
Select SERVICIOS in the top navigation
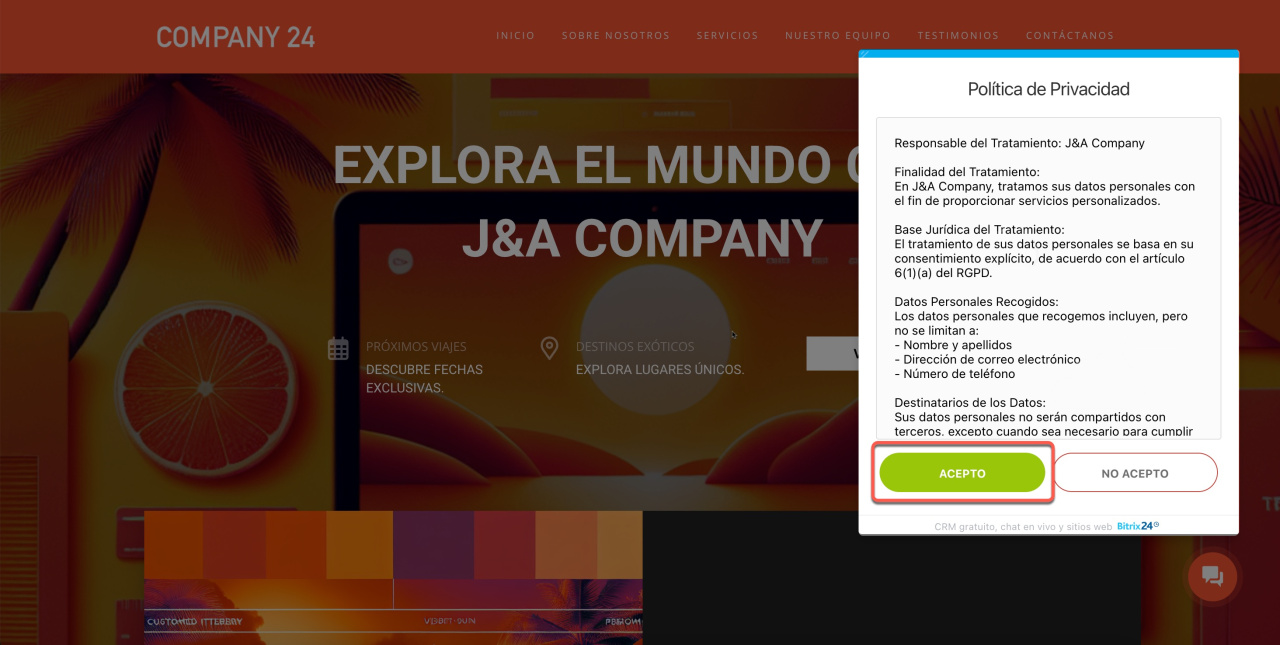coord(727,36)
